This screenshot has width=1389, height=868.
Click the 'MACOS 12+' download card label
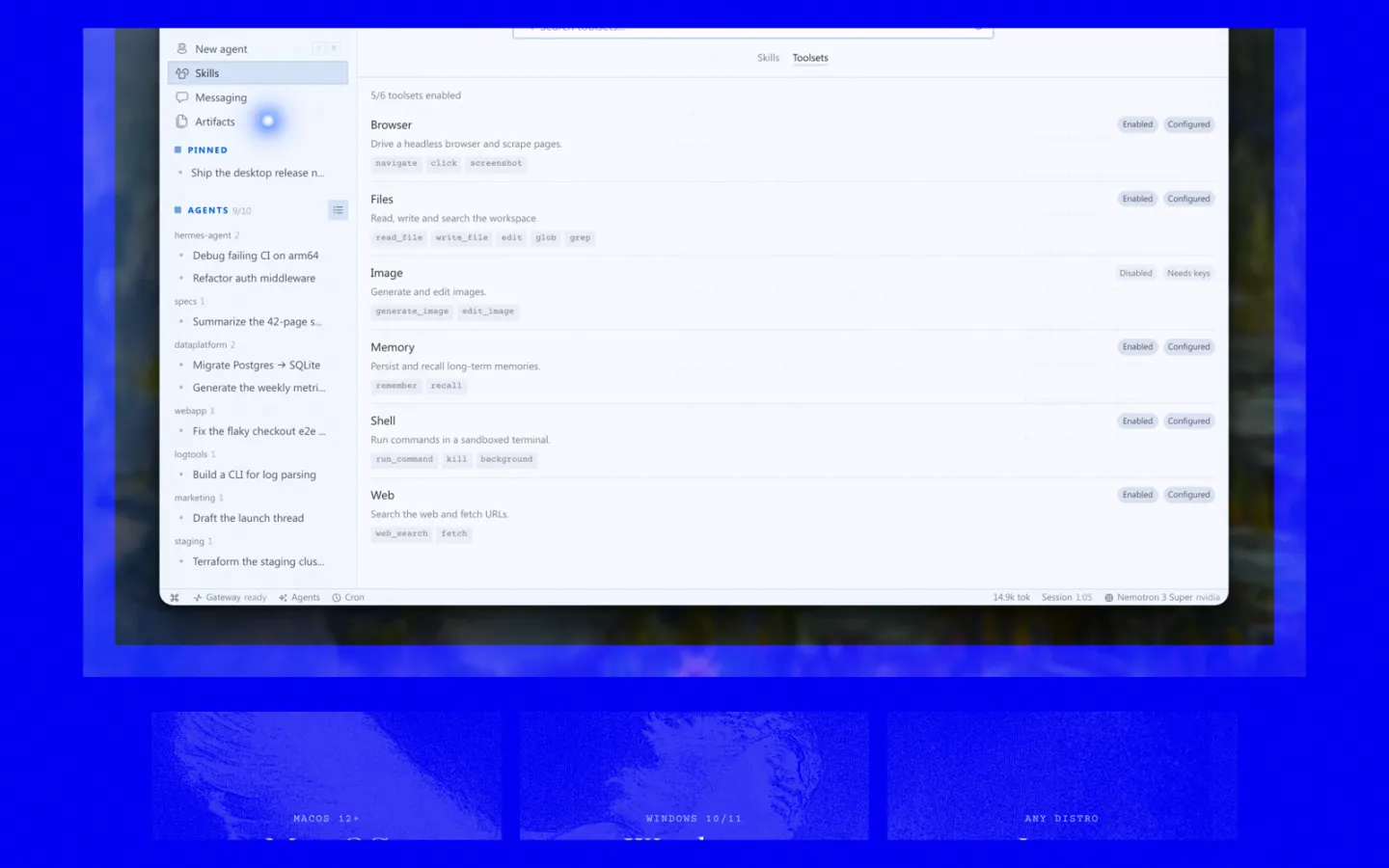pyautogui.click(x=326, y=819)
